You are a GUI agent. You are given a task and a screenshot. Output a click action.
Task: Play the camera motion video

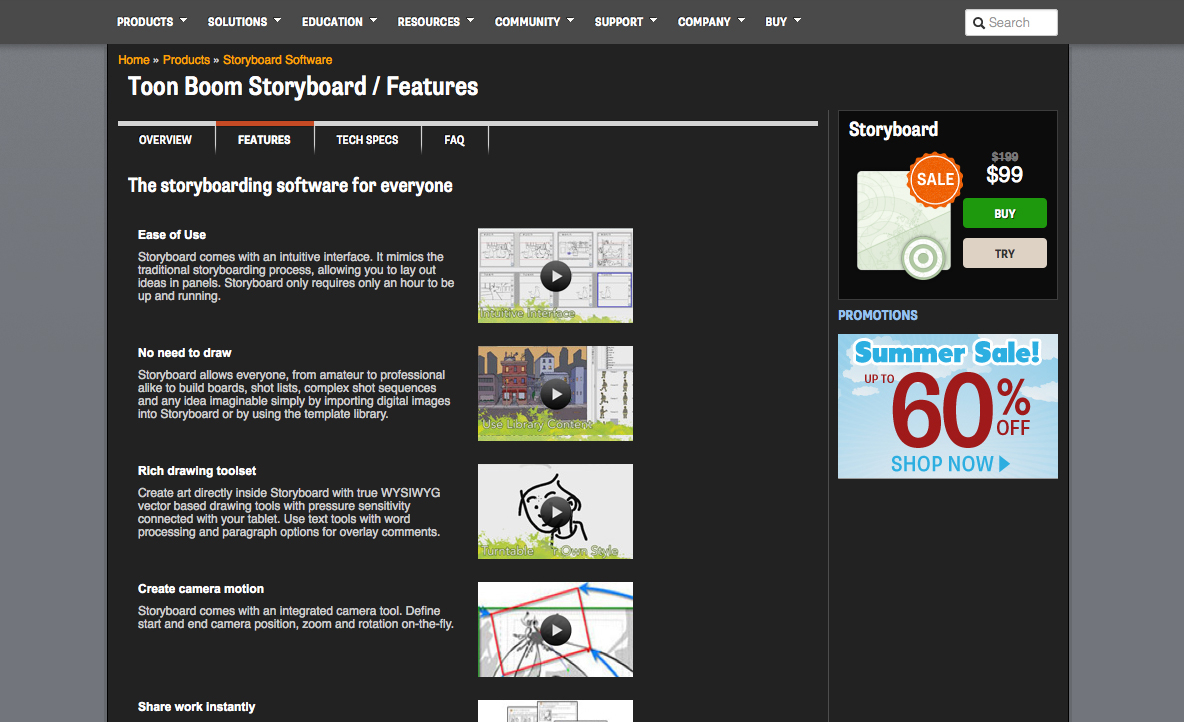556,629
